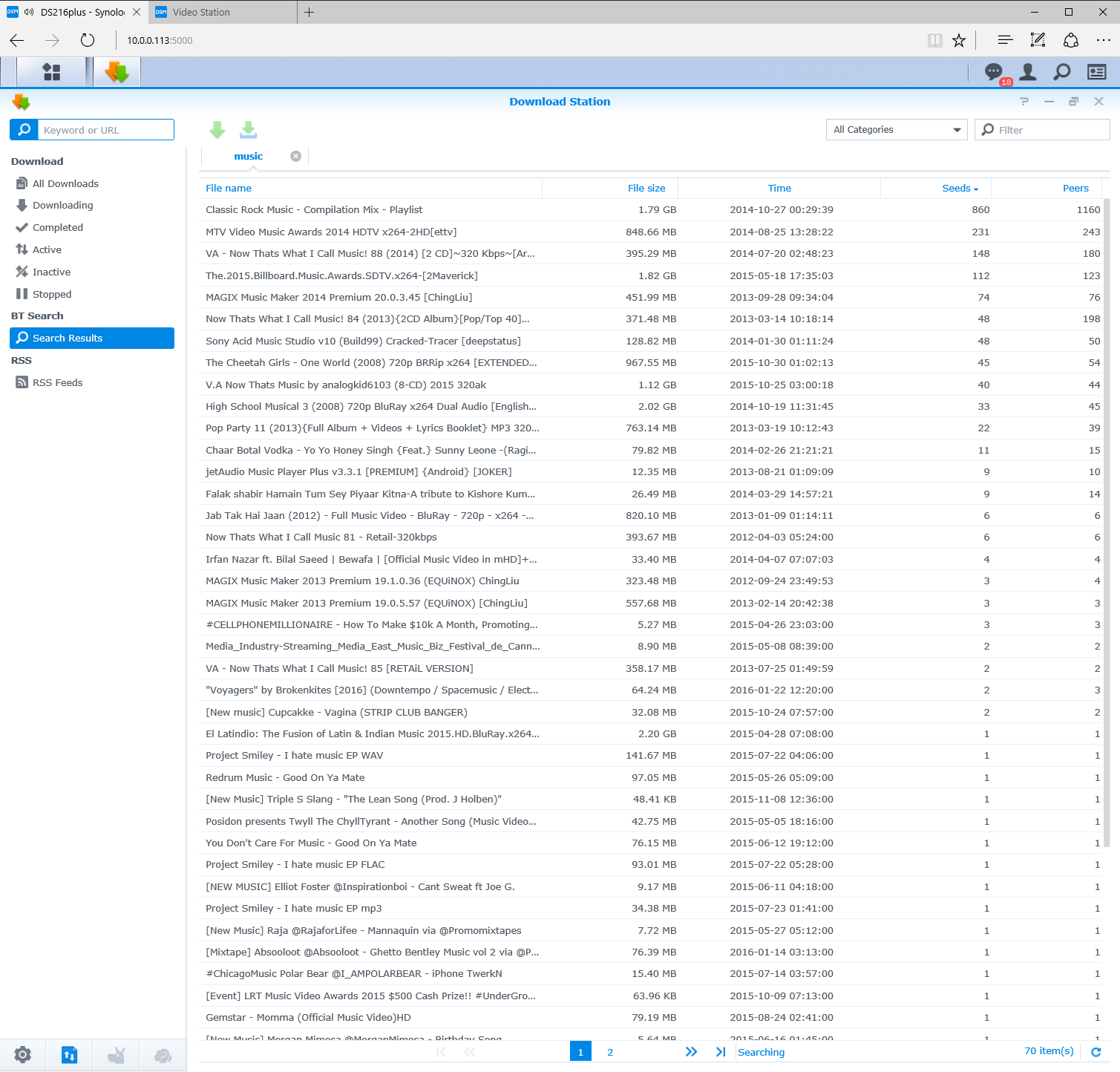Click the browser address bar
This screenshot has width=1120, height=1072.
tap(520, 40)
